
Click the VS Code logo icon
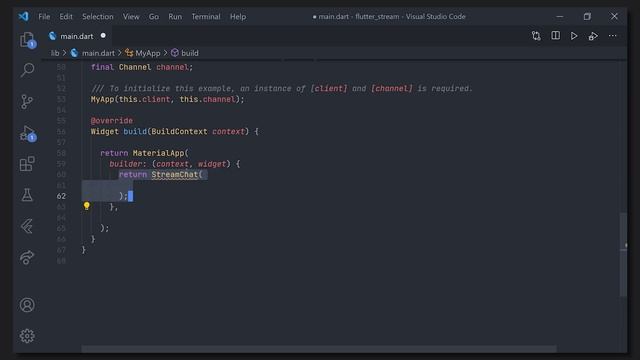tap(23, 16)
